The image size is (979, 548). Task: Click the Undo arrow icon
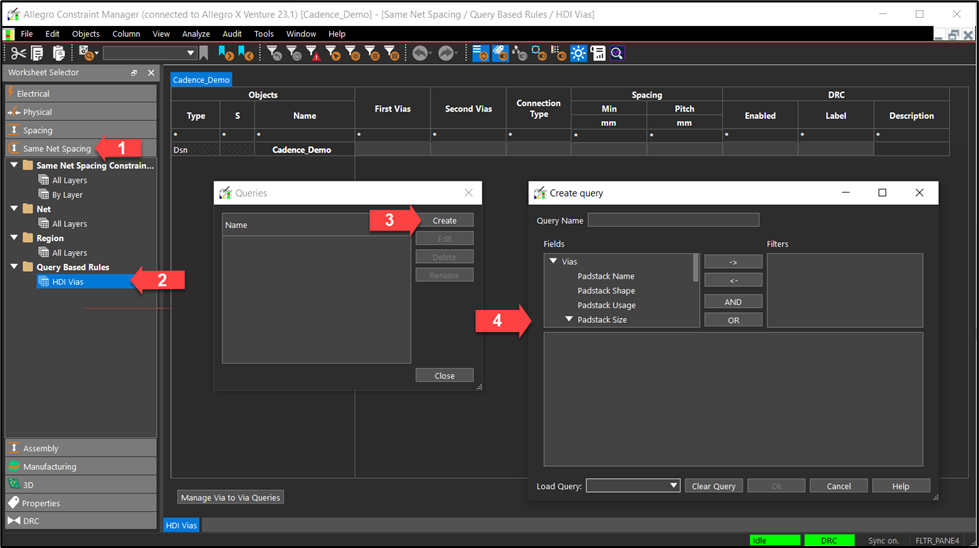click(420, 54)
